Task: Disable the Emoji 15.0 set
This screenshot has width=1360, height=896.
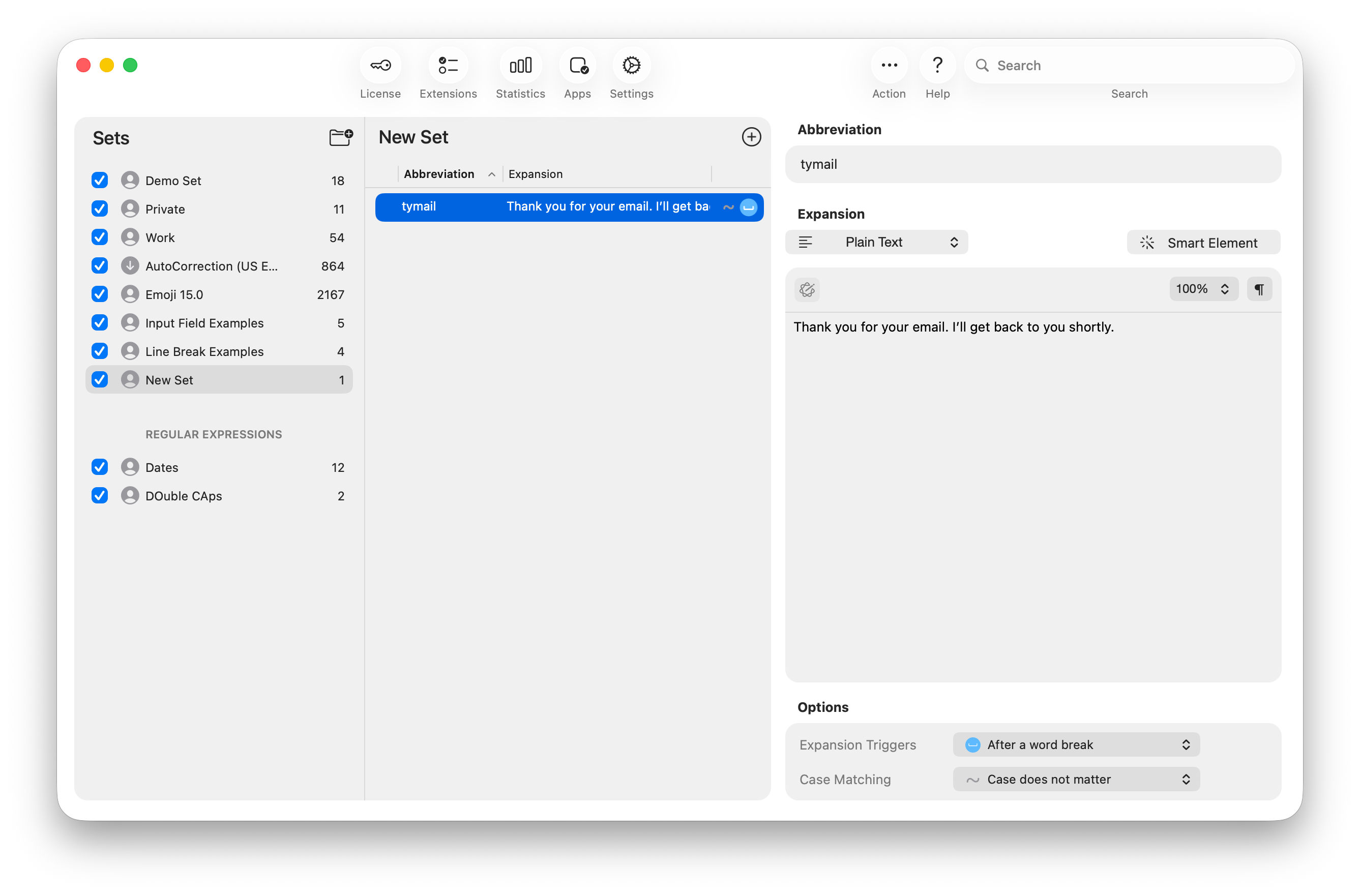Action: [99, 294]
